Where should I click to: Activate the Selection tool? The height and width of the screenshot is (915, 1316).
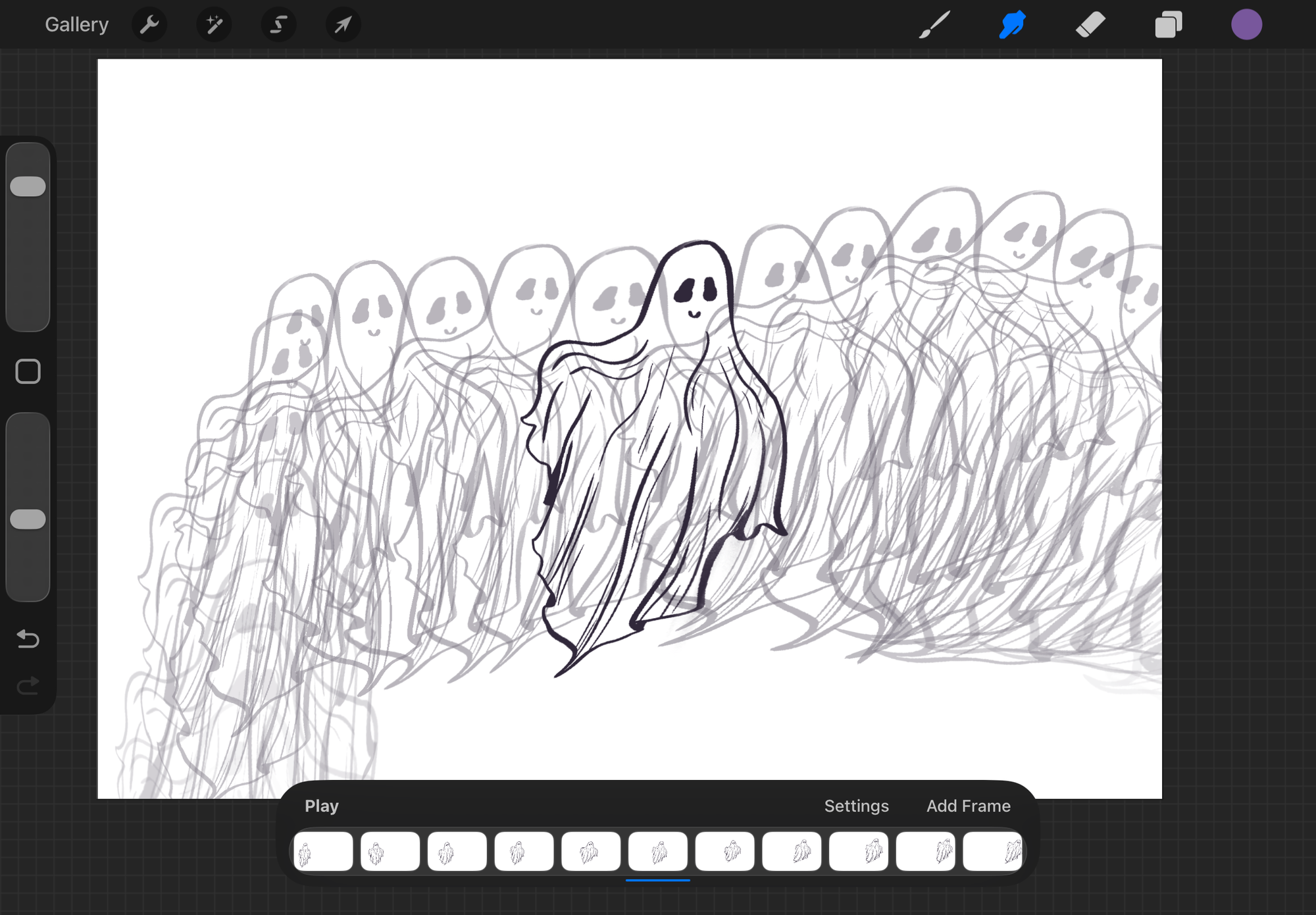[x=278, y=25]
